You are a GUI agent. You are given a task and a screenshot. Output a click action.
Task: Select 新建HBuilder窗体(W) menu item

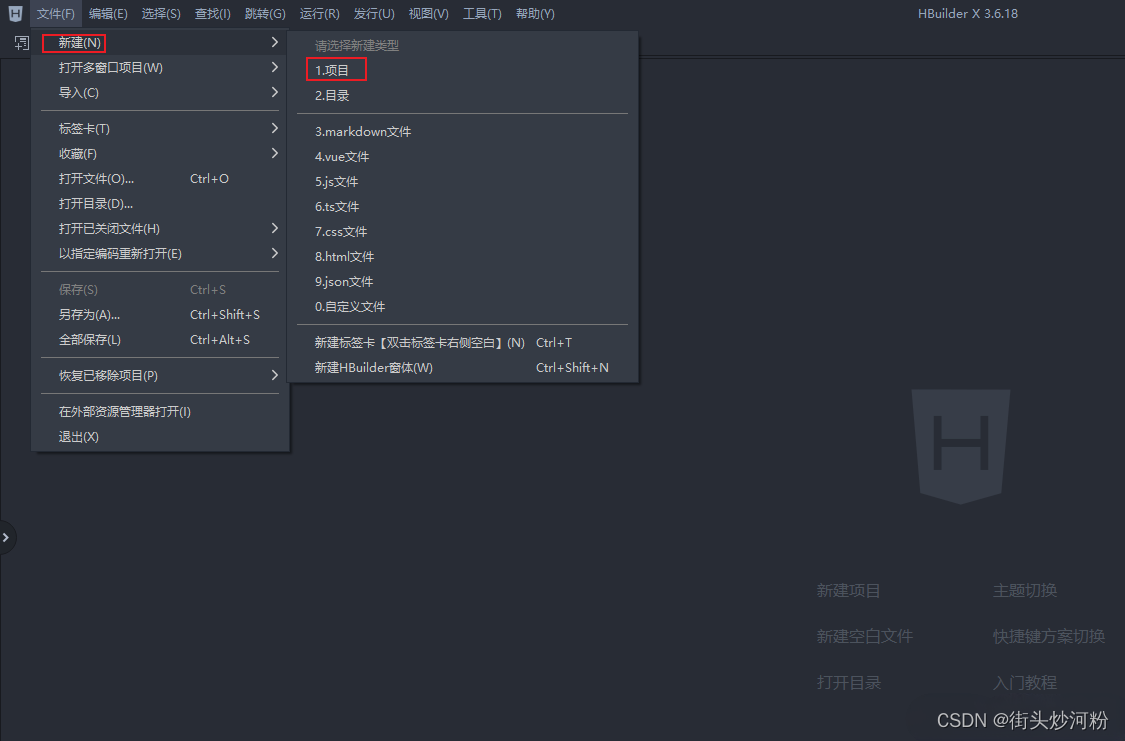pos(374,368)
